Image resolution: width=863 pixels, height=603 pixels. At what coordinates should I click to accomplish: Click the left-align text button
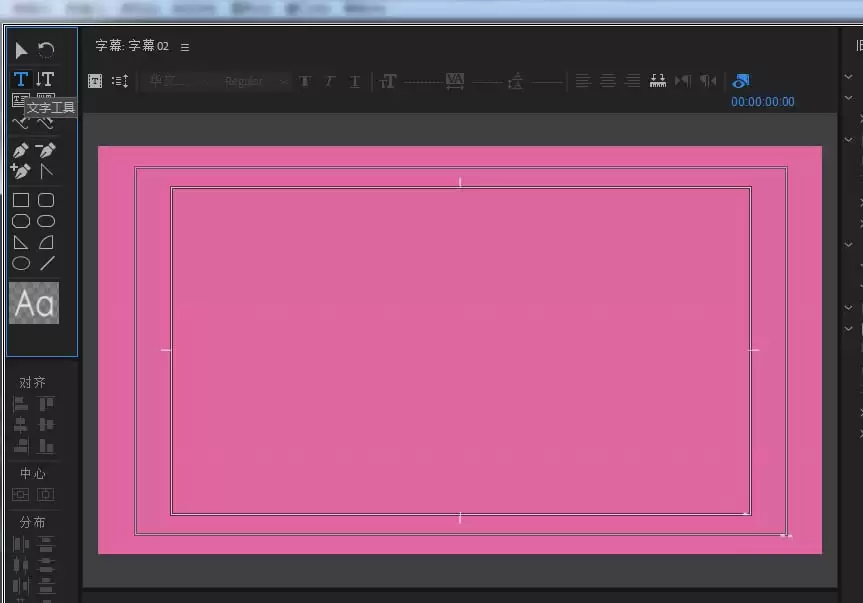tap(583, 81)
